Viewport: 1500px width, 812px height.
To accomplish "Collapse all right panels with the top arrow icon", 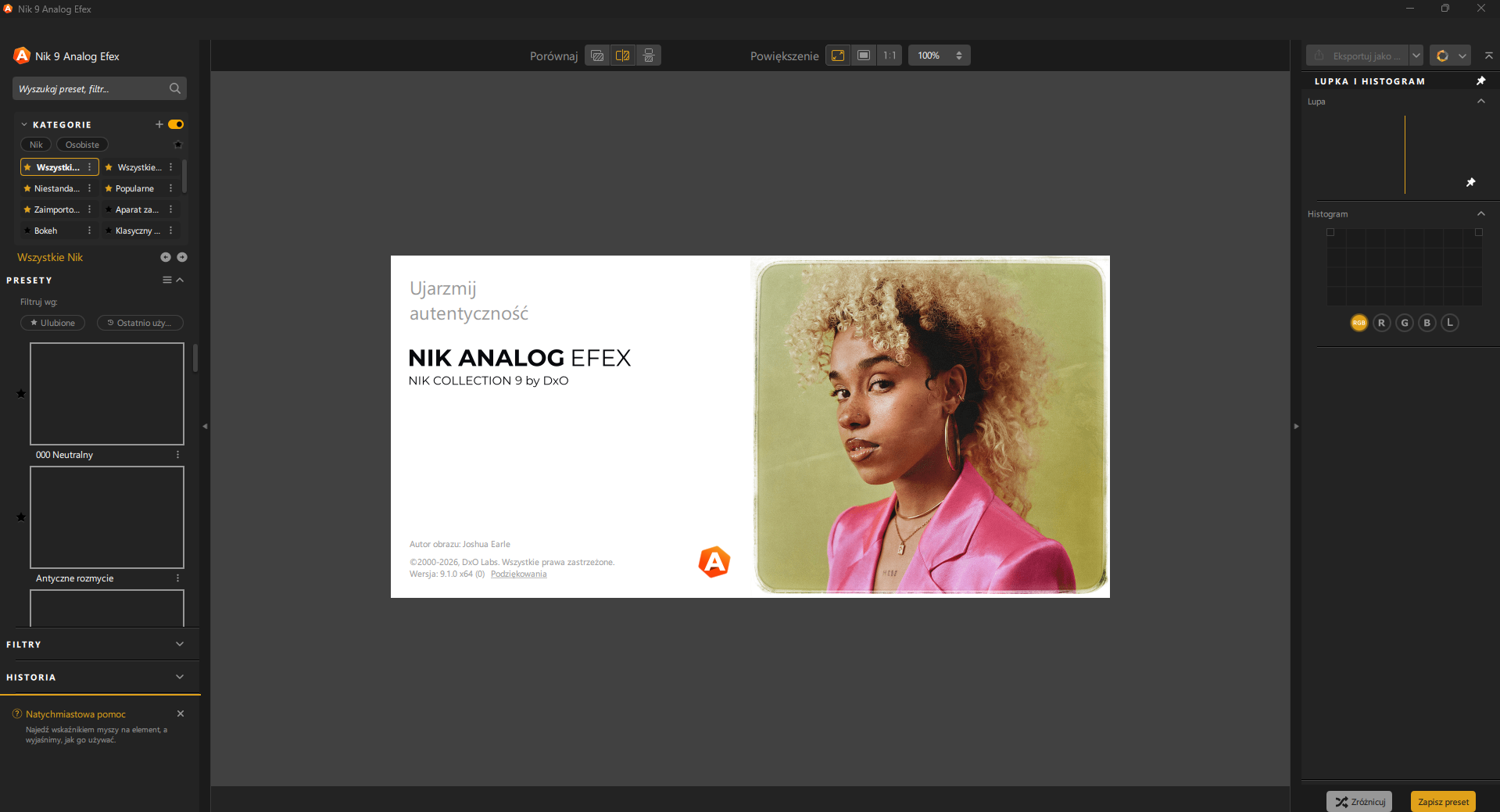I will point(1488,55).
